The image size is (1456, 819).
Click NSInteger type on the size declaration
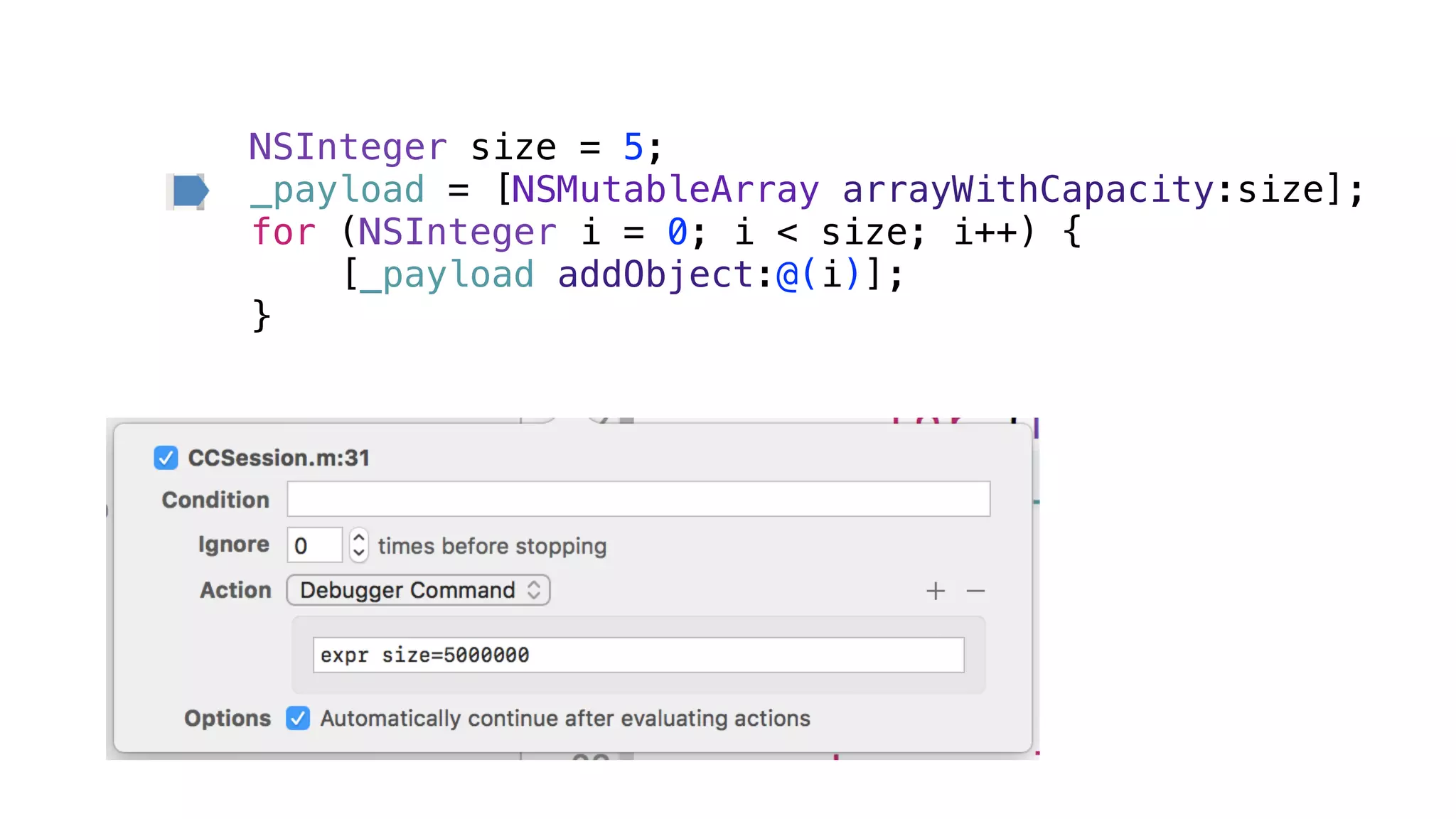pyautogui.click(x=348, y=147)
